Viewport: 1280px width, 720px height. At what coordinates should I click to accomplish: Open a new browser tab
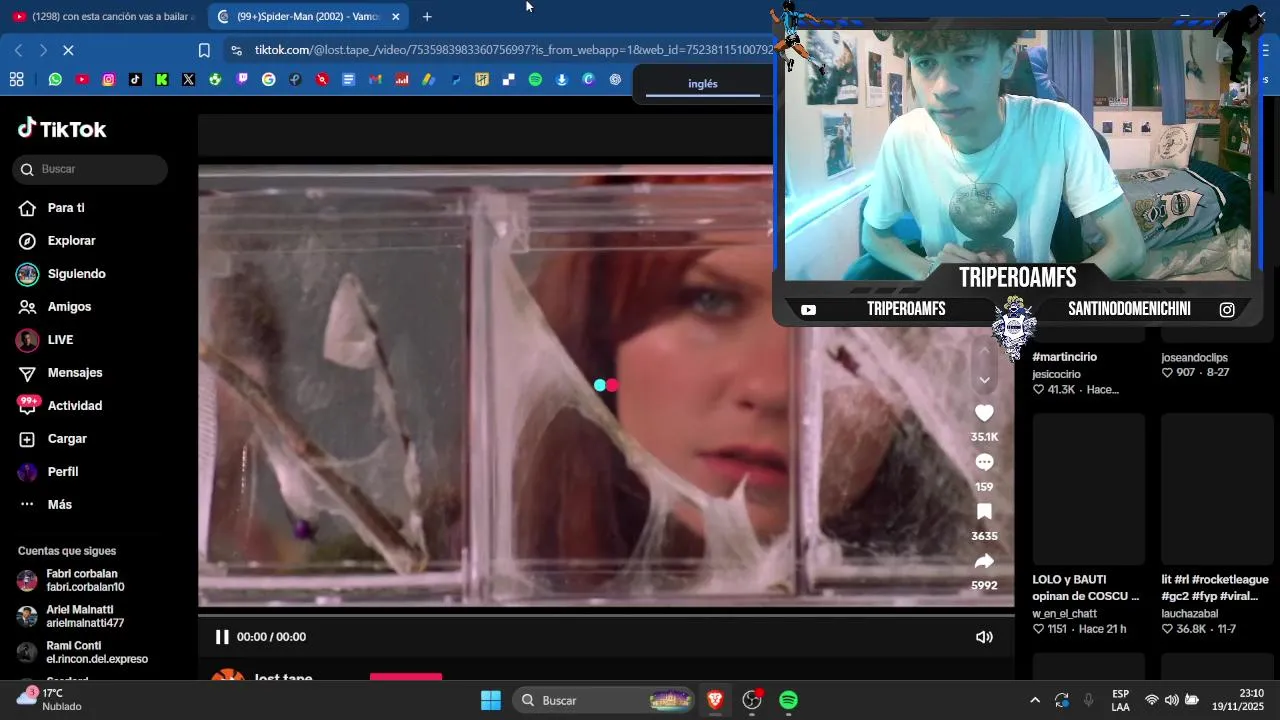click(427, 16)
